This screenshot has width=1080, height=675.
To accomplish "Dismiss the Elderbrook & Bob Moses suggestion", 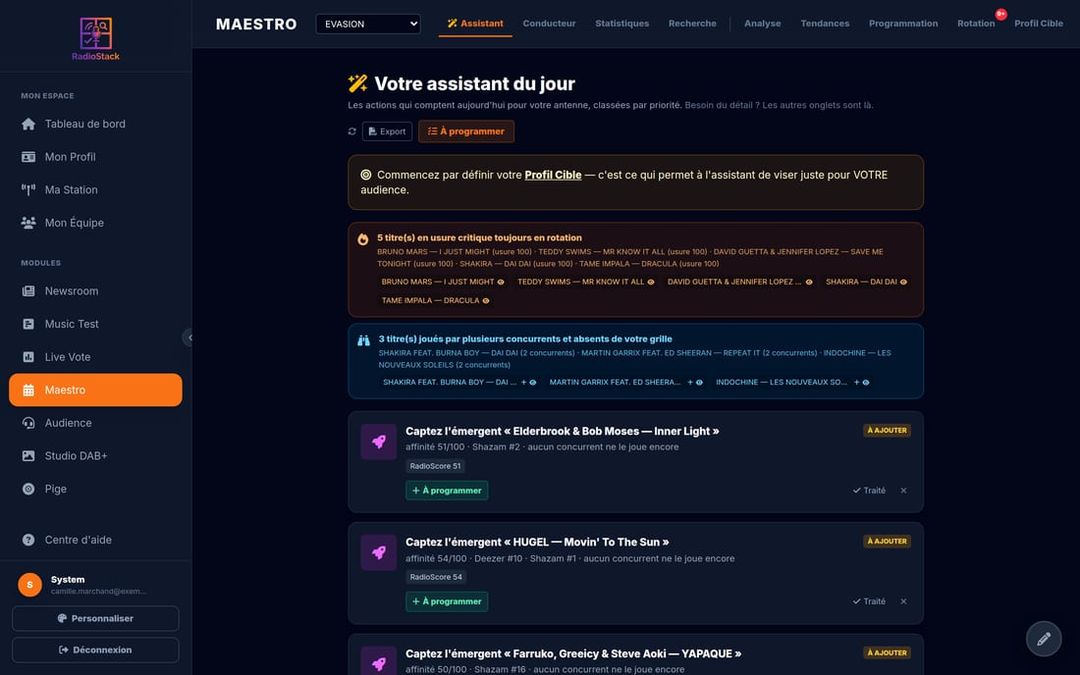I will 904,491.
